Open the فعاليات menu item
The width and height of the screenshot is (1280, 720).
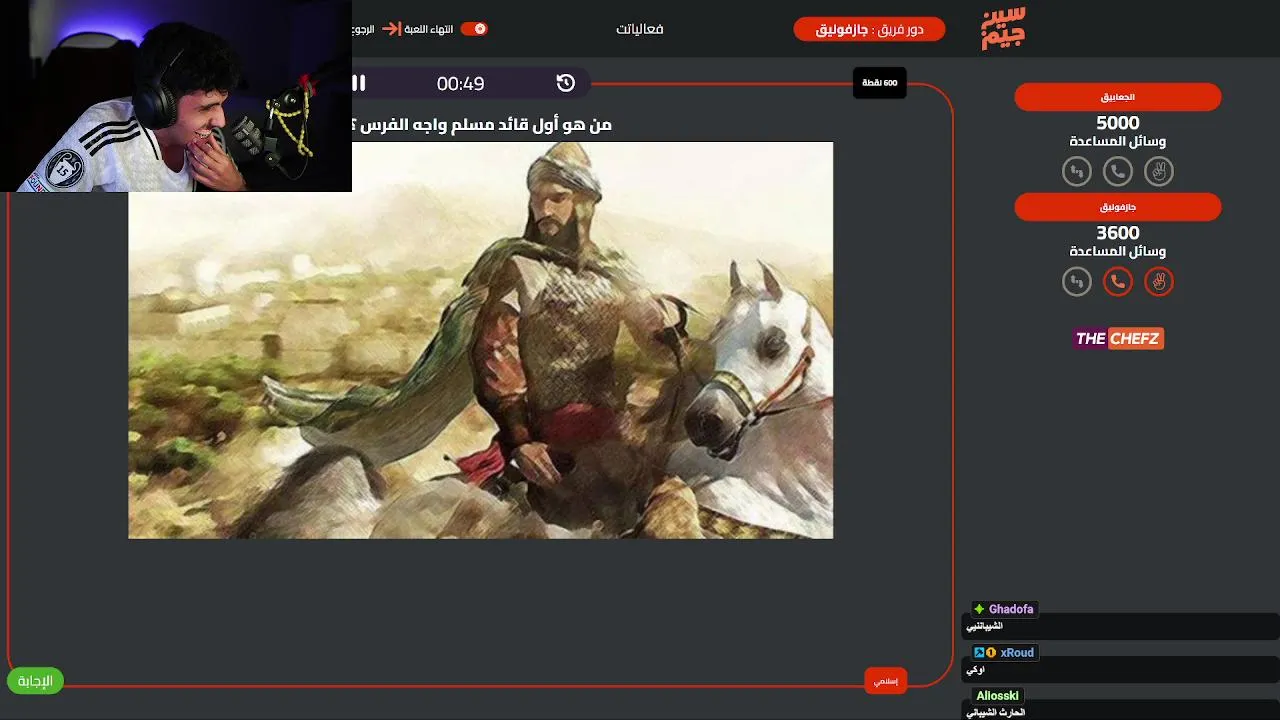(x=640, y=29)
